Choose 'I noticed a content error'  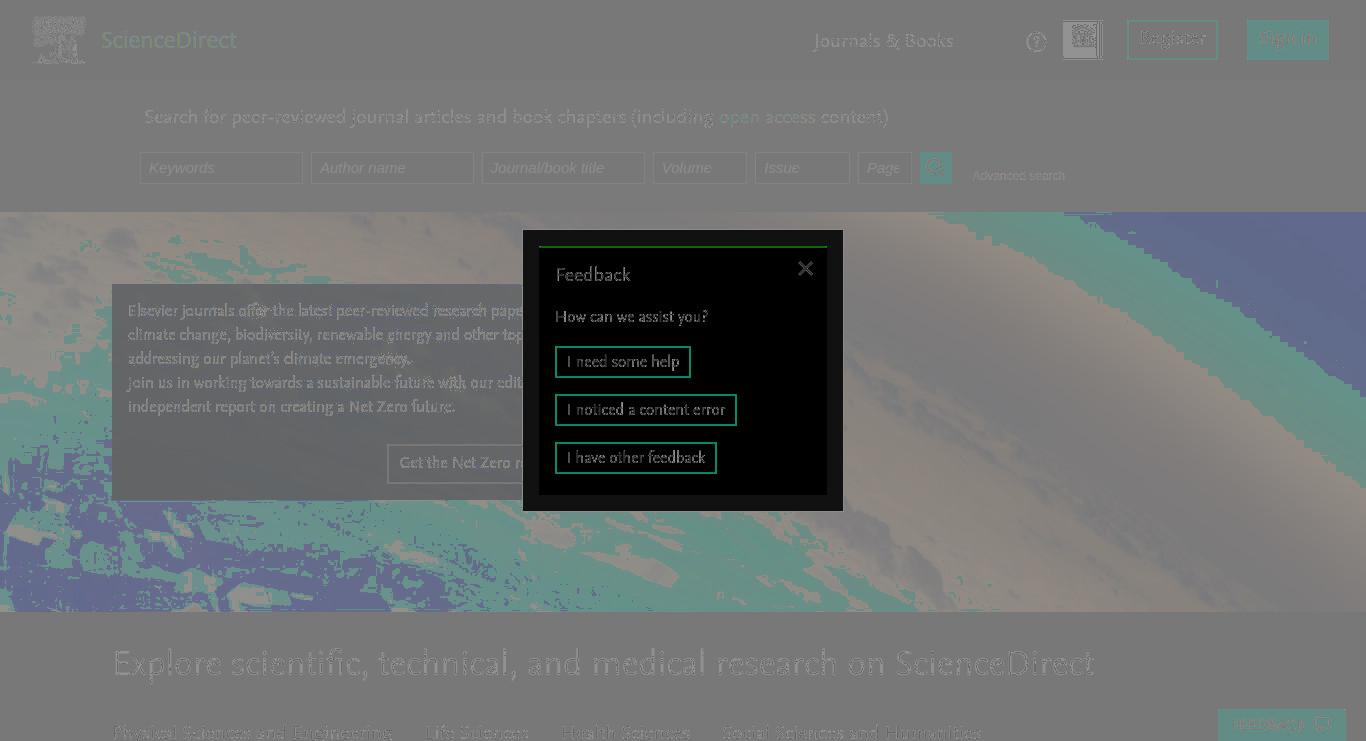[646, 410]
